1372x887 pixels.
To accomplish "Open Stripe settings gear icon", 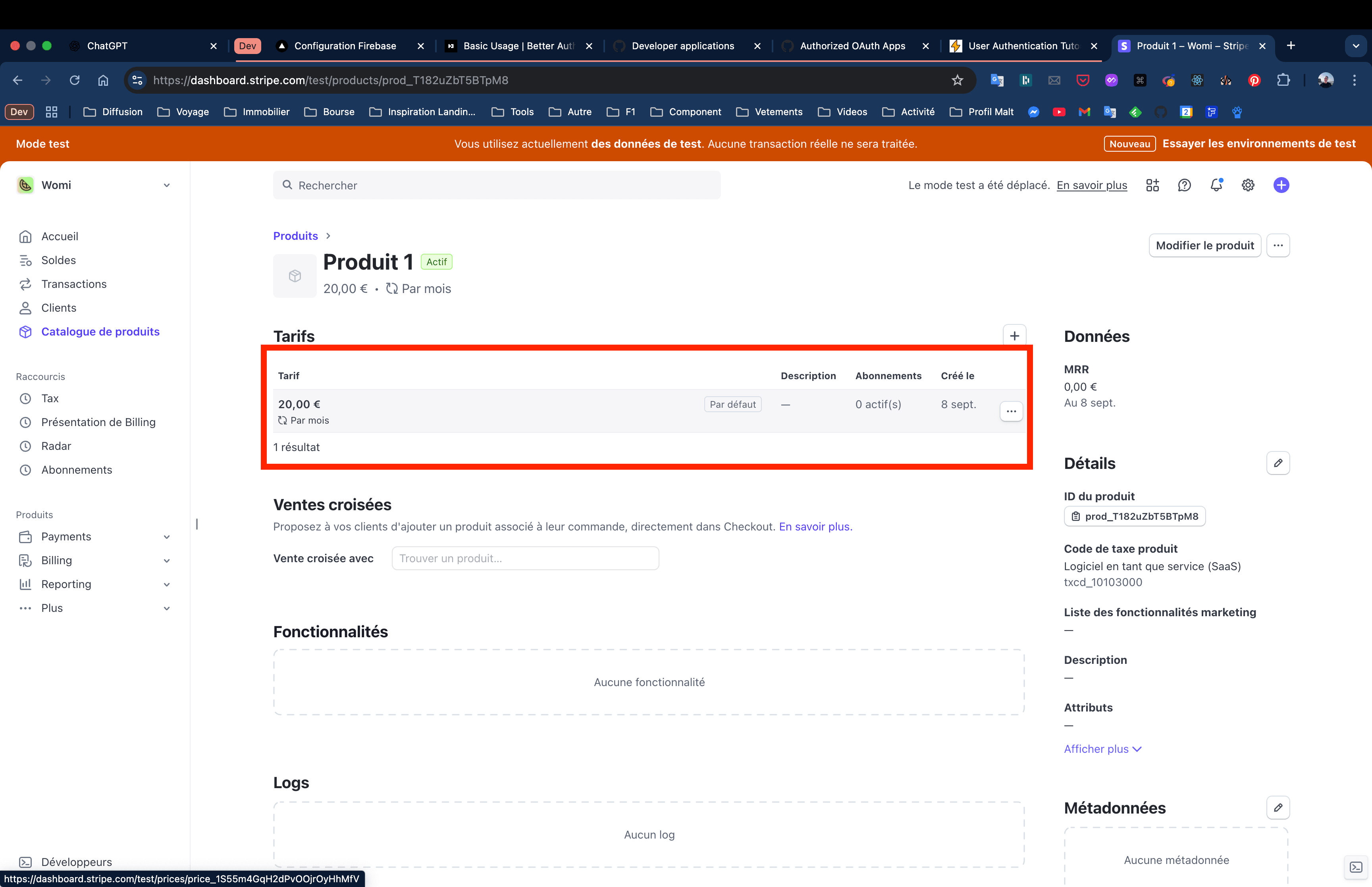I will (1247, 185).
